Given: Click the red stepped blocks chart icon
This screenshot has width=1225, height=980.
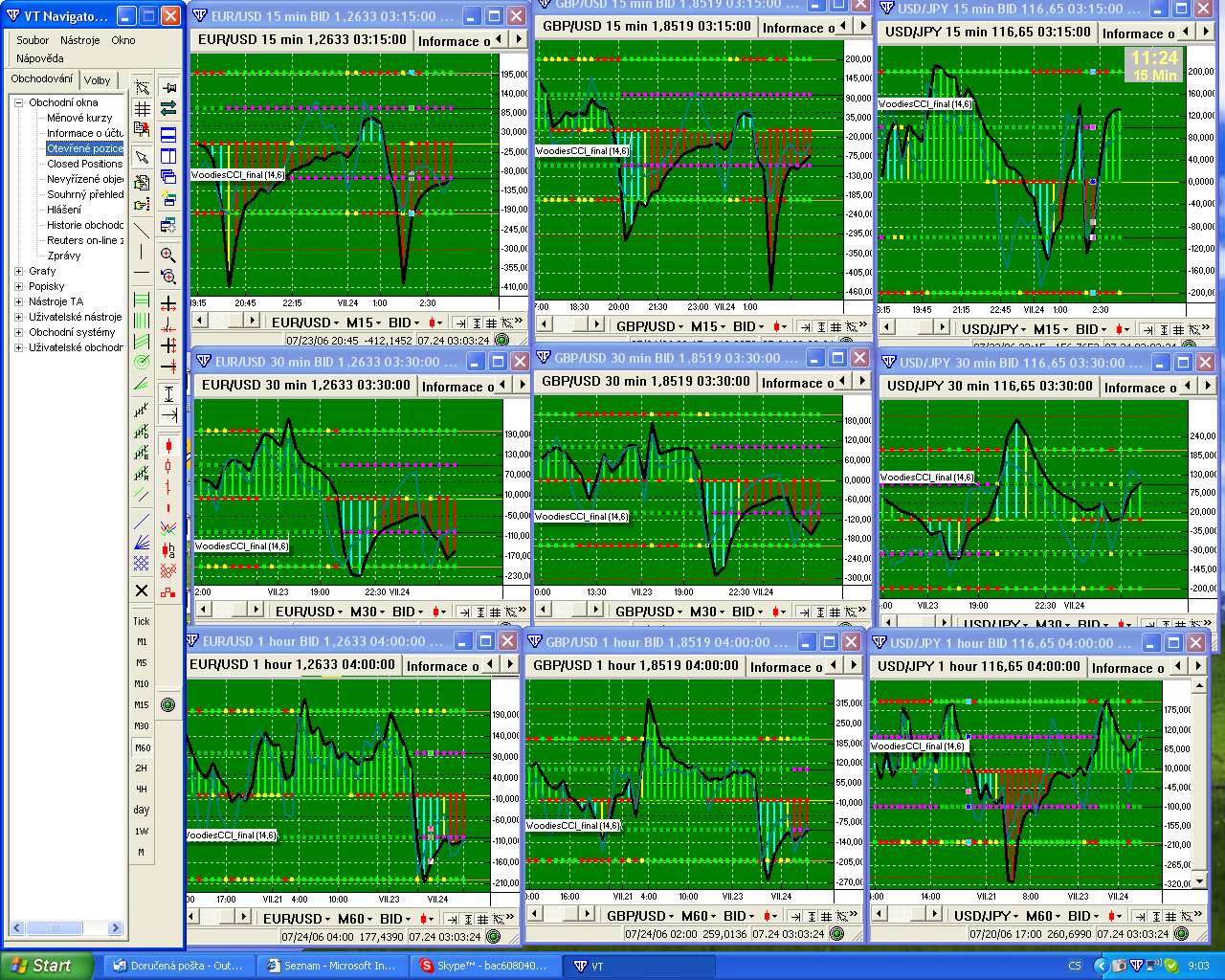Looking at the screenshot, I should (168, 592).
